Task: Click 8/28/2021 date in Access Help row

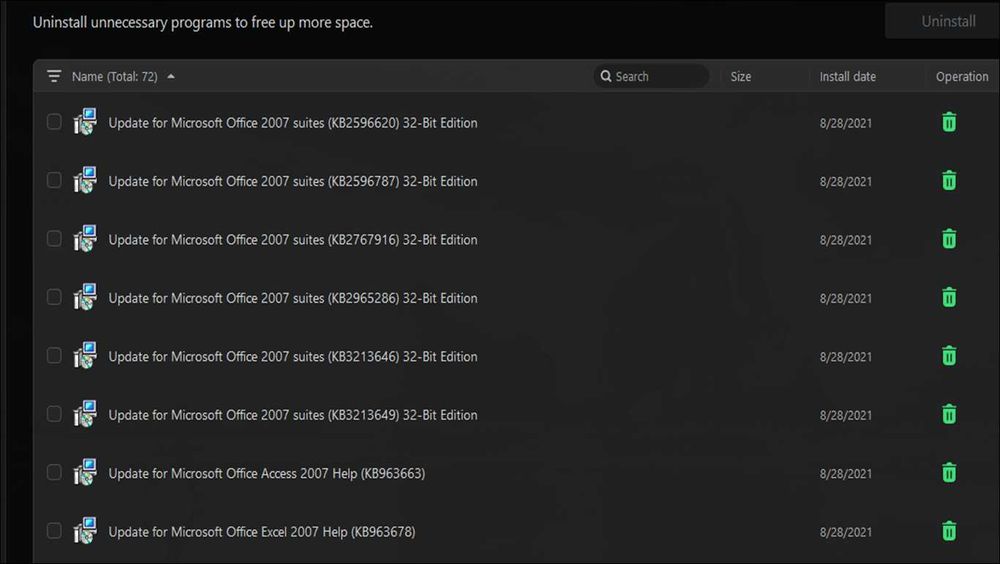Action: coord(846,474)
